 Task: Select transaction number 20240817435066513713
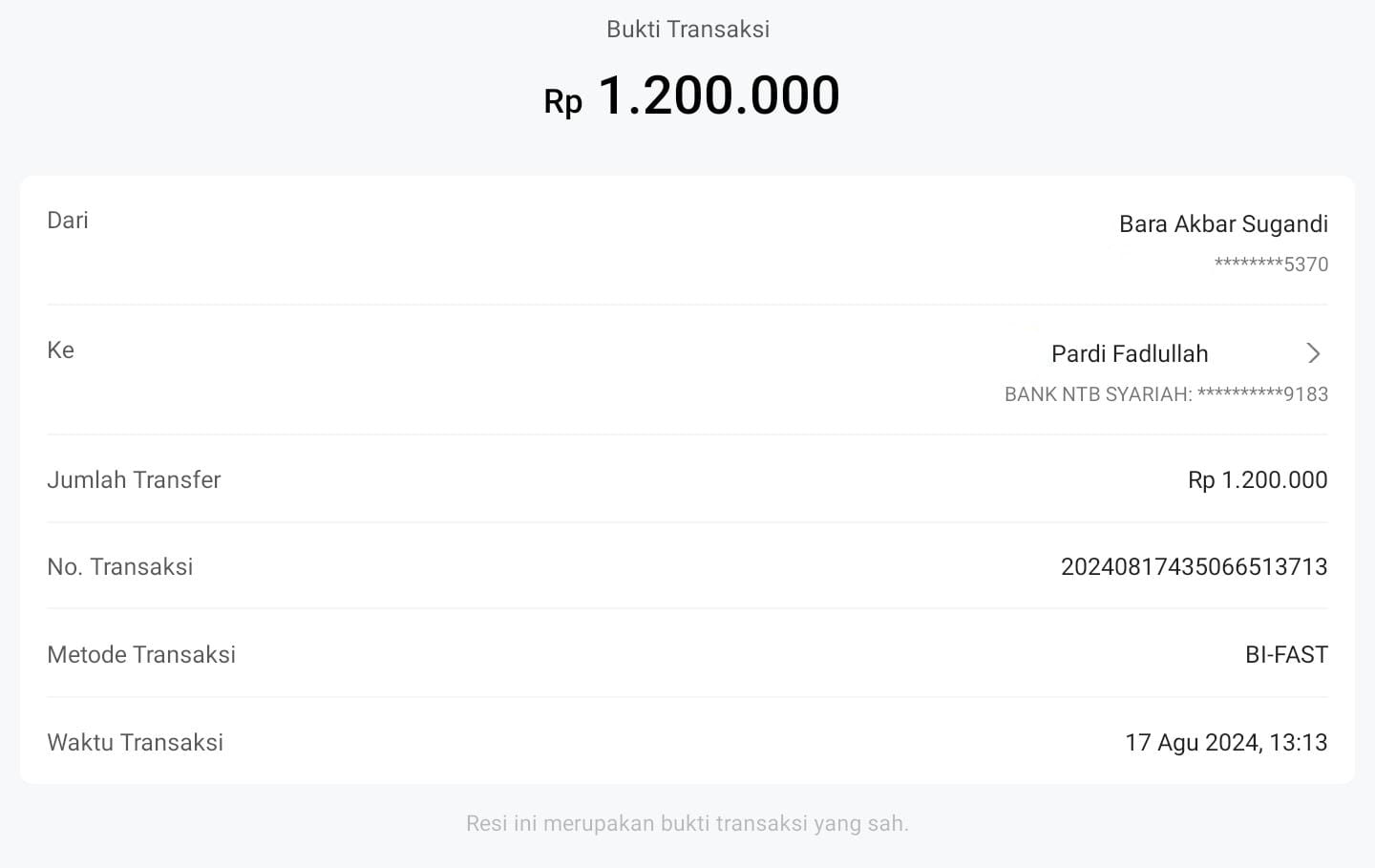pos(1194,567)
